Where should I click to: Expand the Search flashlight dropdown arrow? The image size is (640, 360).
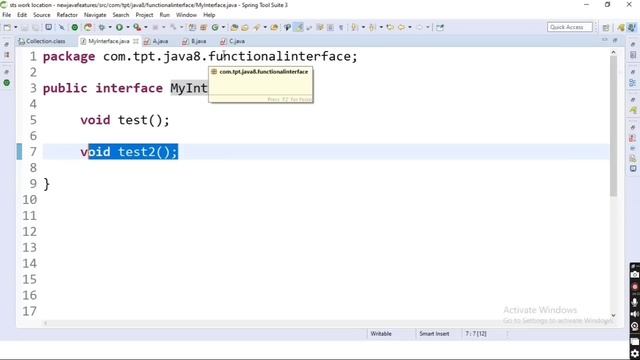coord(265,27)
